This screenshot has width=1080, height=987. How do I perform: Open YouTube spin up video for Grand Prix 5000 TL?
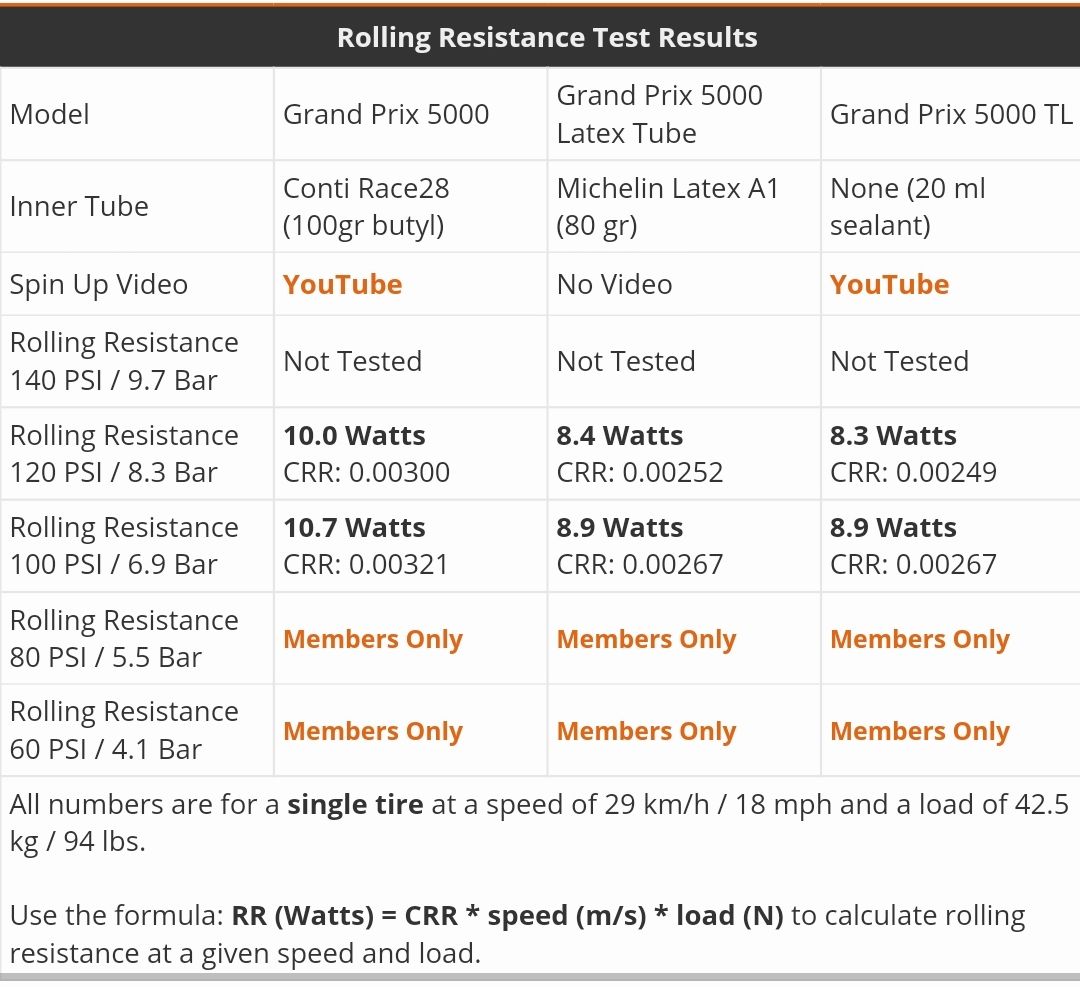click(x=889, y=284)
